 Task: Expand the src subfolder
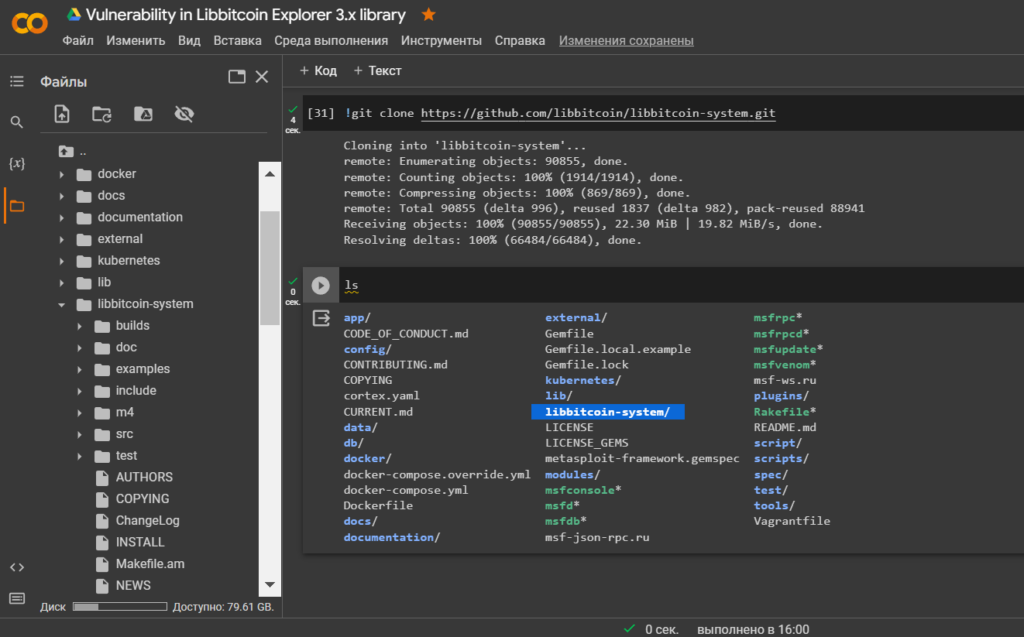(80, 434)
